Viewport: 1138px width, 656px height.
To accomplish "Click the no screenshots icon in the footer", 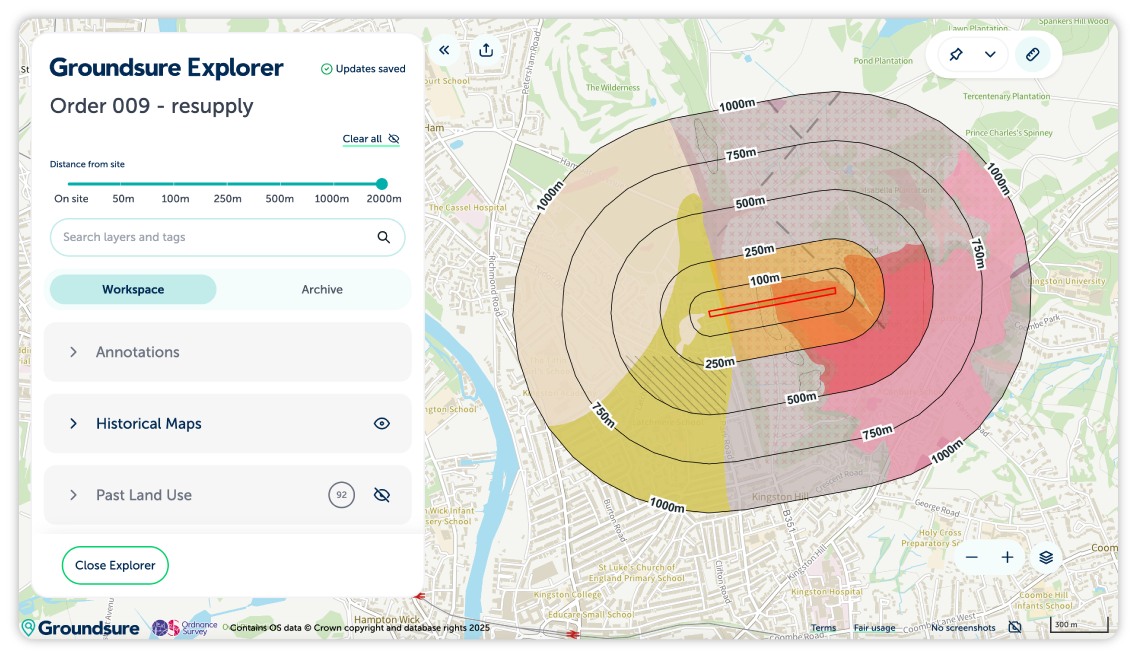I will click(1015, 627).
